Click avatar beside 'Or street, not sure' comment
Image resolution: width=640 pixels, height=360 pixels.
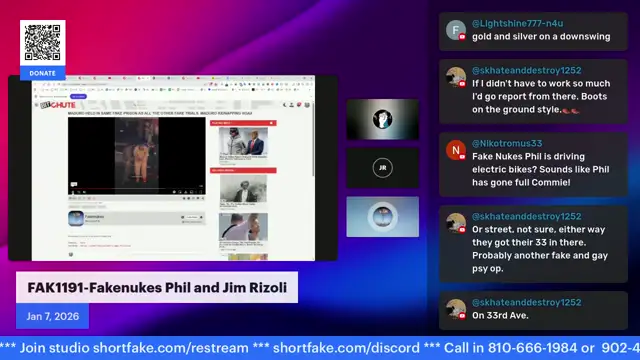click(x=456, y=223)
